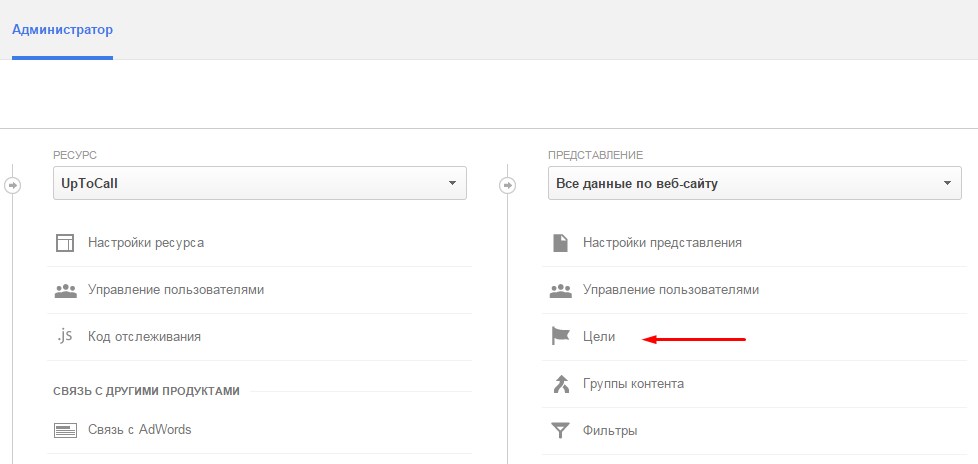Open the Код отслеживания link
The width and height of the screenshot is (978, 464).
[x=144, y=337]
